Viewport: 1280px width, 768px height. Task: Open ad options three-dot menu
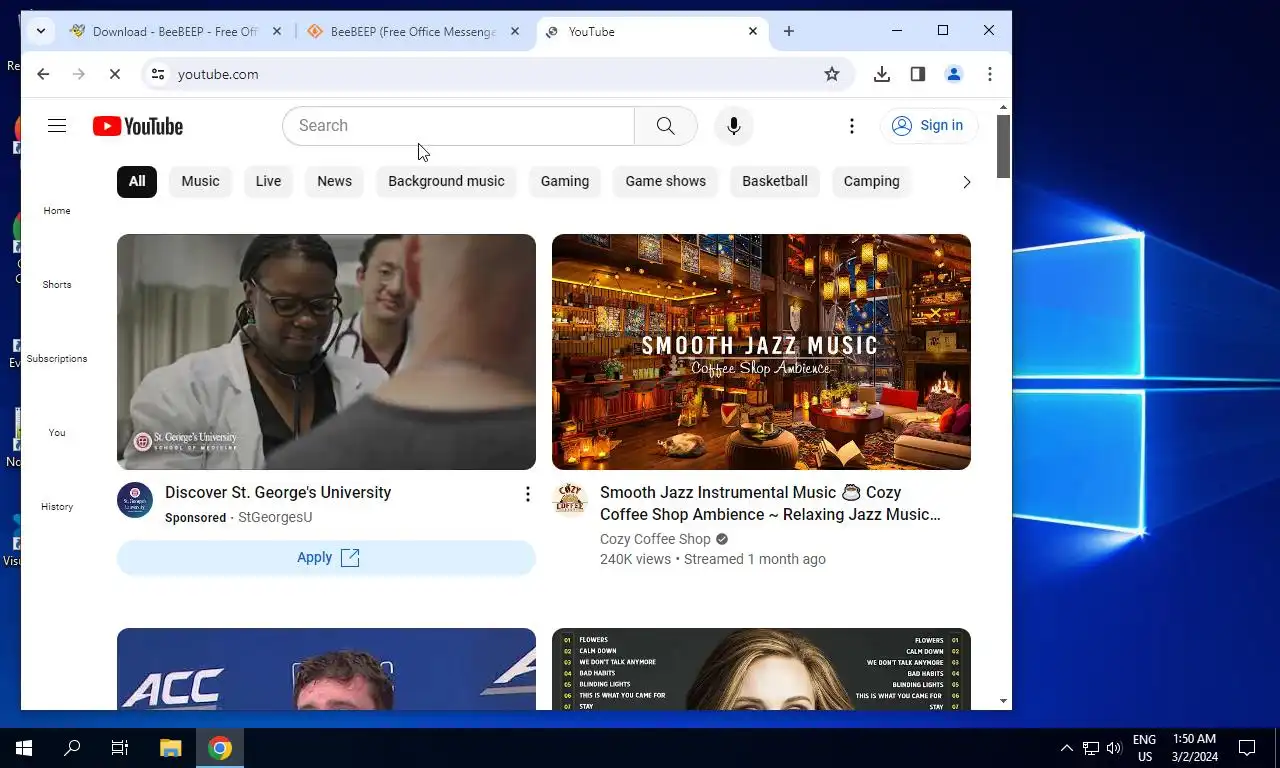pos(528,494)
